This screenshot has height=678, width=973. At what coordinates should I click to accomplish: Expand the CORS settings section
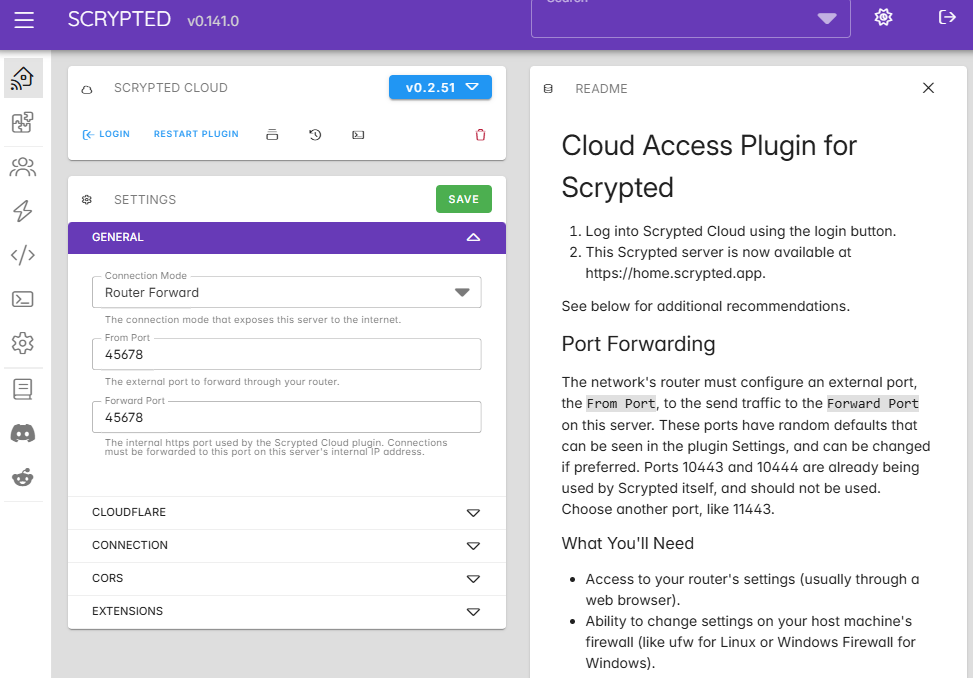[286, 579]
